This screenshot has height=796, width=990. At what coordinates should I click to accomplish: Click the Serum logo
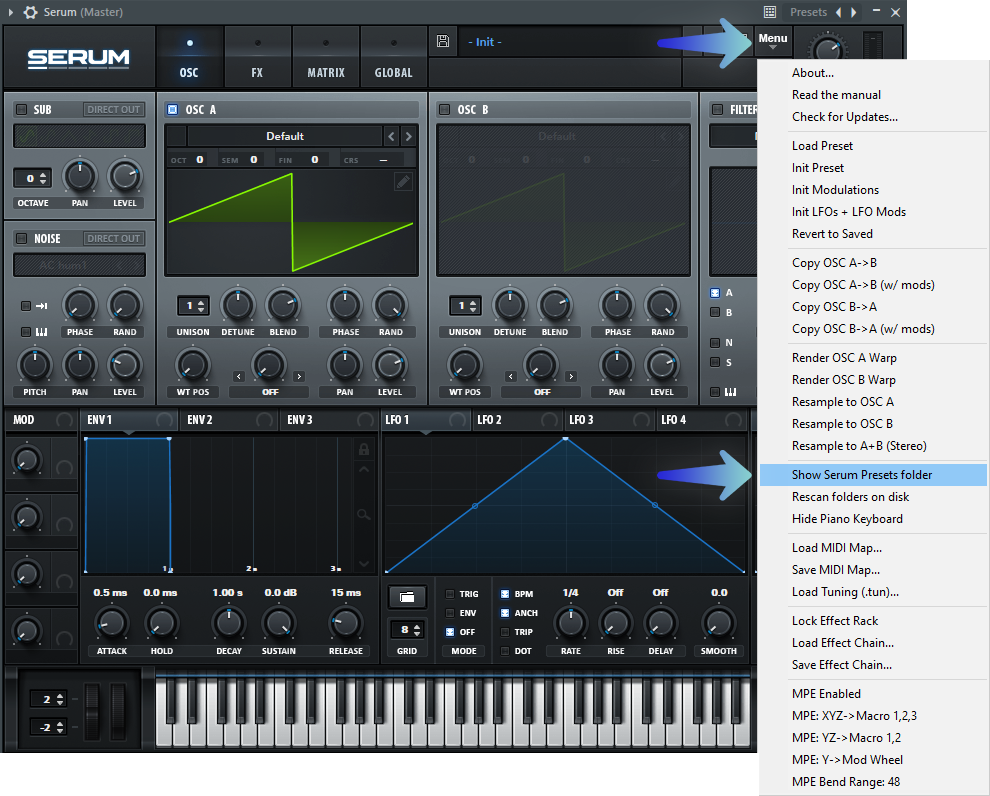(x=79, y=59)
